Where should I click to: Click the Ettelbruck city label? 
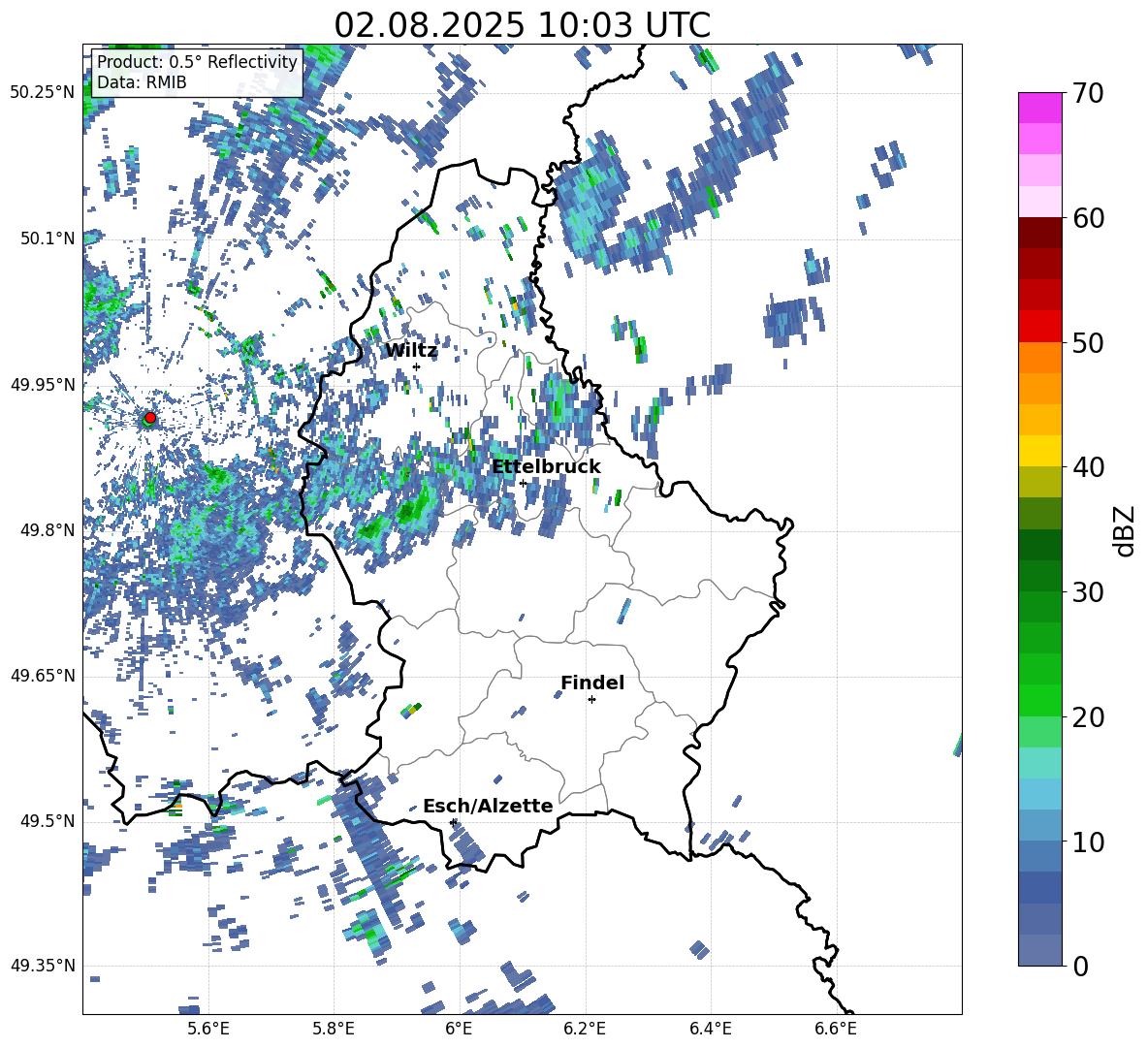(x=546, y=467)
